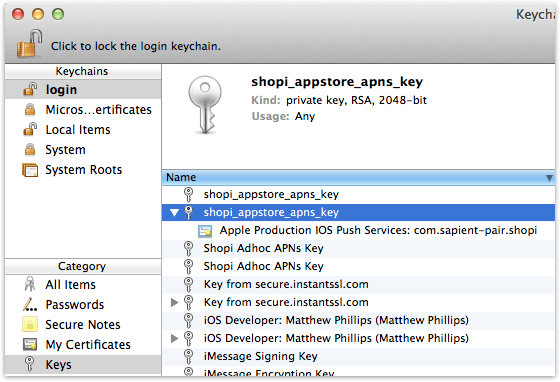Click the Category section header
Image resolution: width=560 pixels, height=382 pixels.
[83, 266]
